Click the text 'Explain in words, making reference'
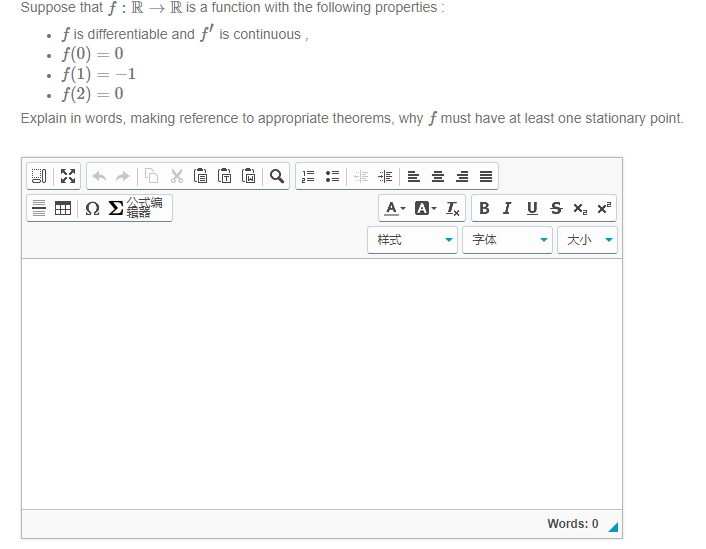The height and width of the screenshot is (549, 706). pyautogui.click(x=129, y=118)
